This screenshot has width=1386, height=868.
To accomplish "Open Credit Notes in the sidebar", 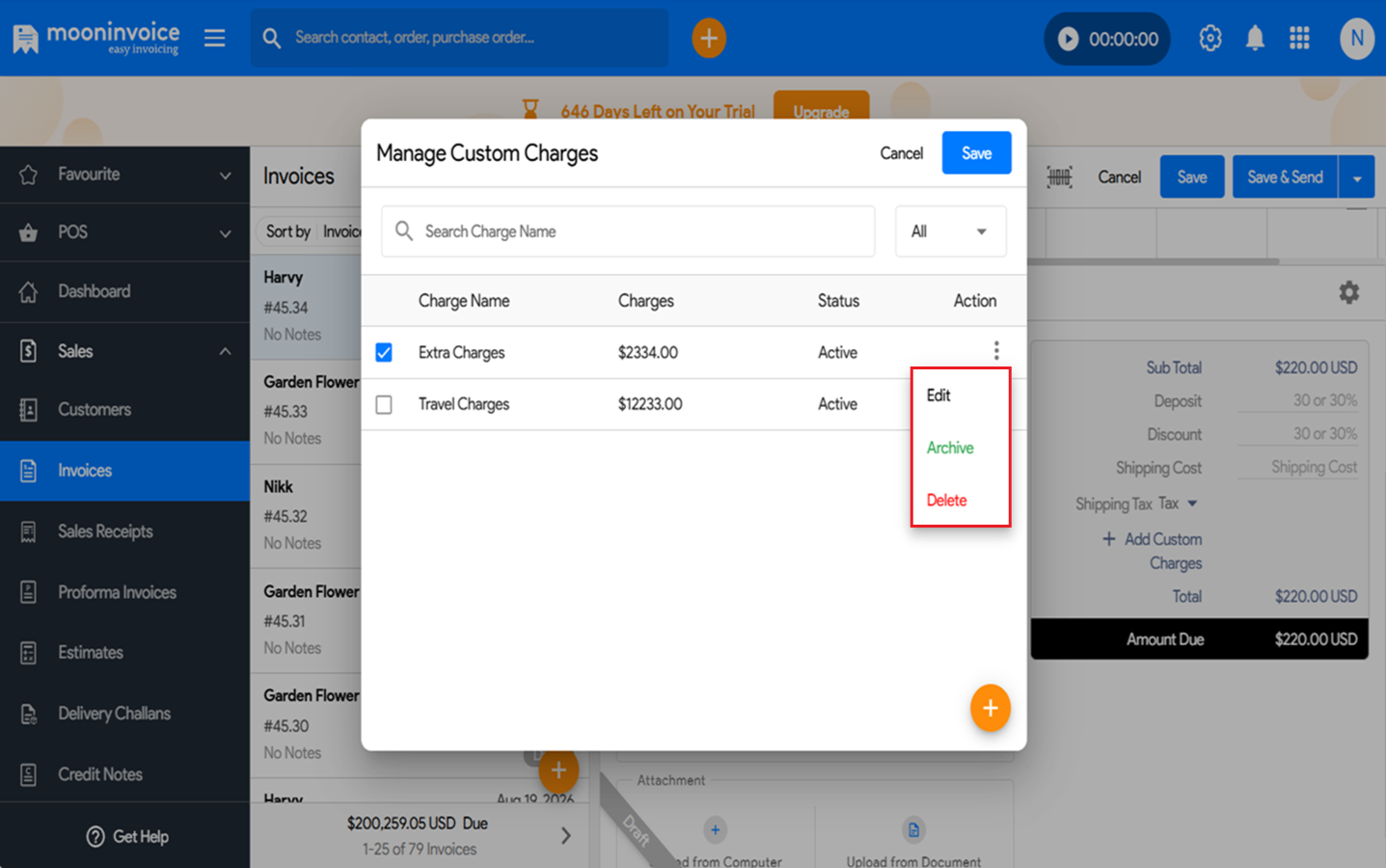I will 124,774.
